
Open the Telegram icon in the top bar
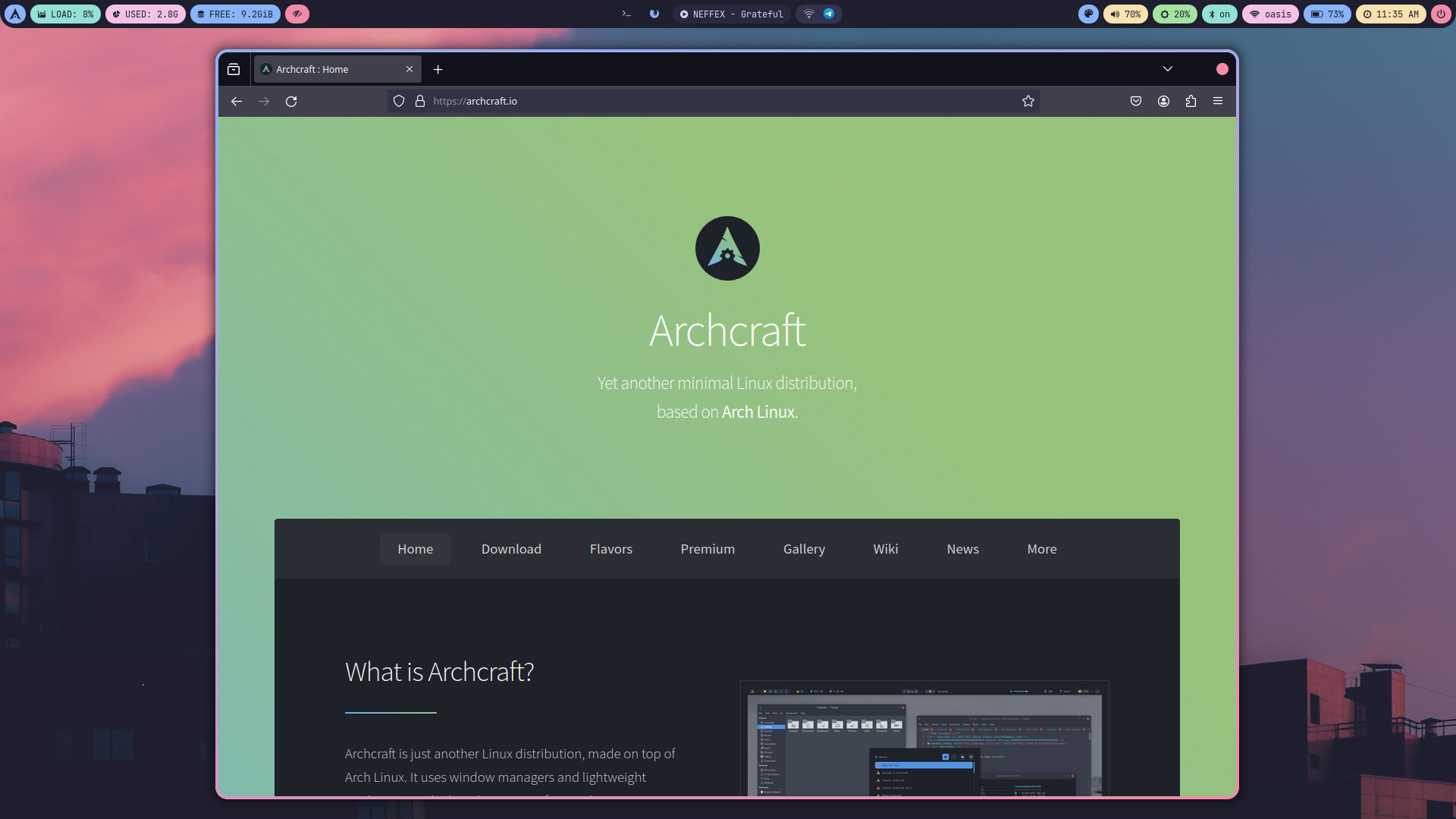[x=829, y=14]
